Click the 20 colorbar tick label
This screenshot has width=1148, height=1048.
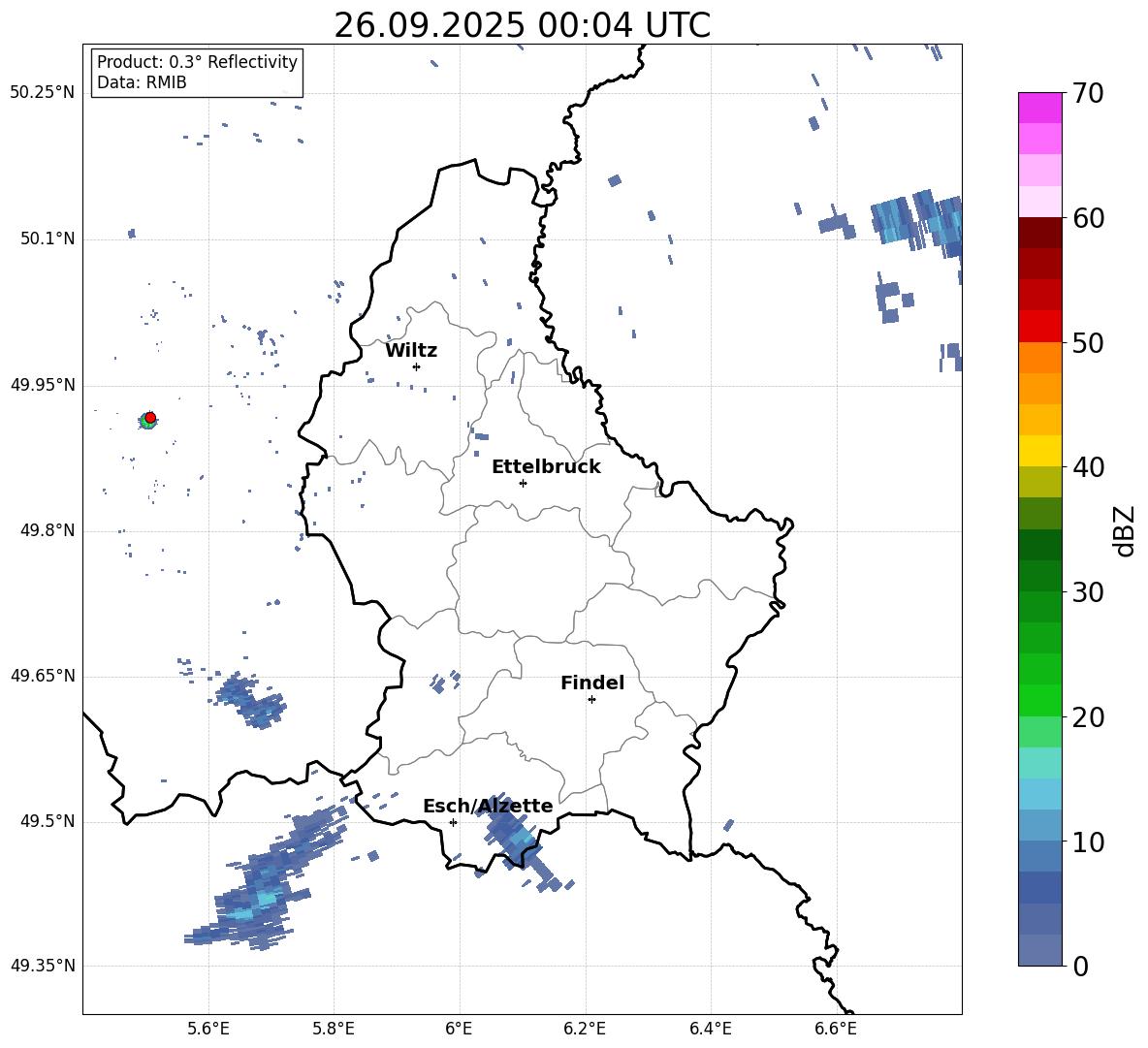coord(1088,717)
